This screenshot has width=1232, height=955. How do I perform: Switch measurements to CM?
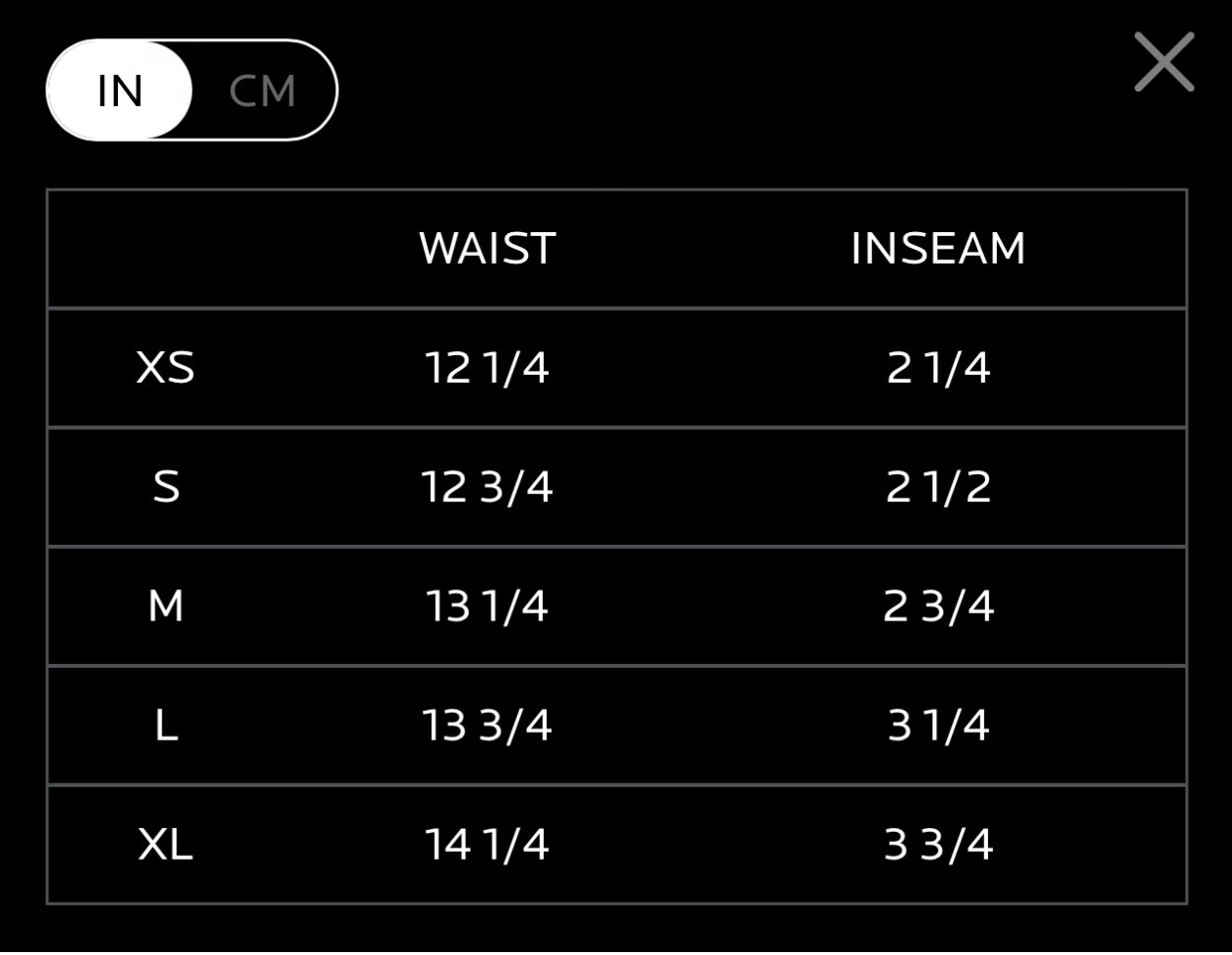[x=263, y=90]
